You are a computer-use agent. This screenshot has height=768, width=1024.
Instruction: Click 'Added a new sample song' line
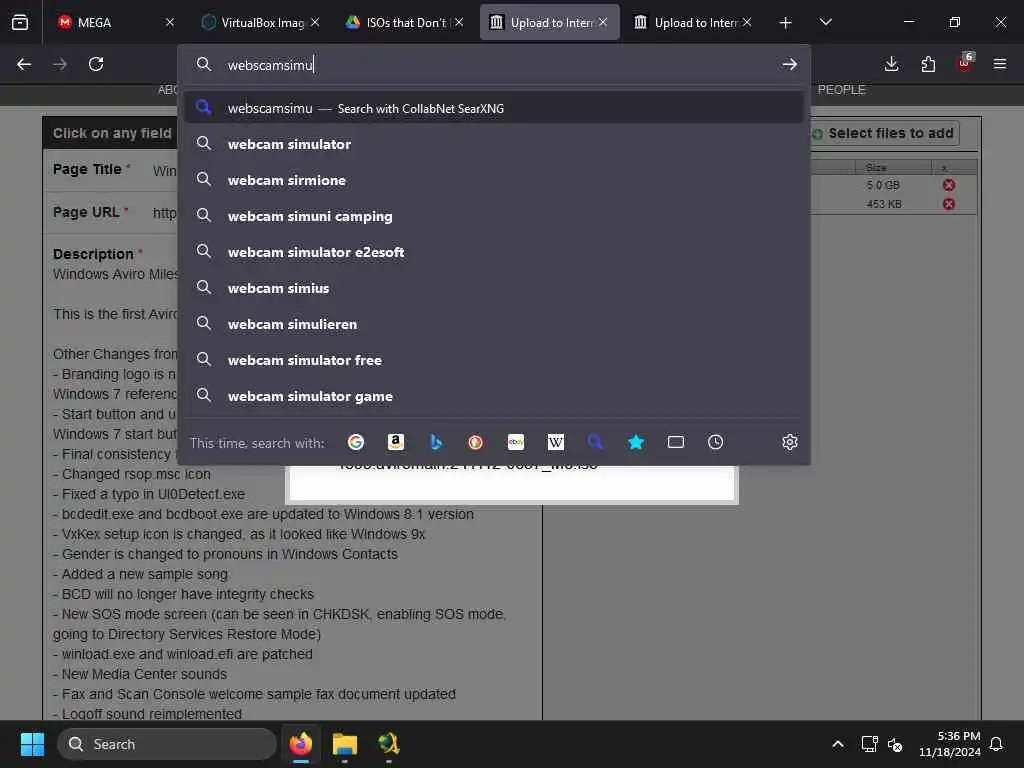coord(140,574)
